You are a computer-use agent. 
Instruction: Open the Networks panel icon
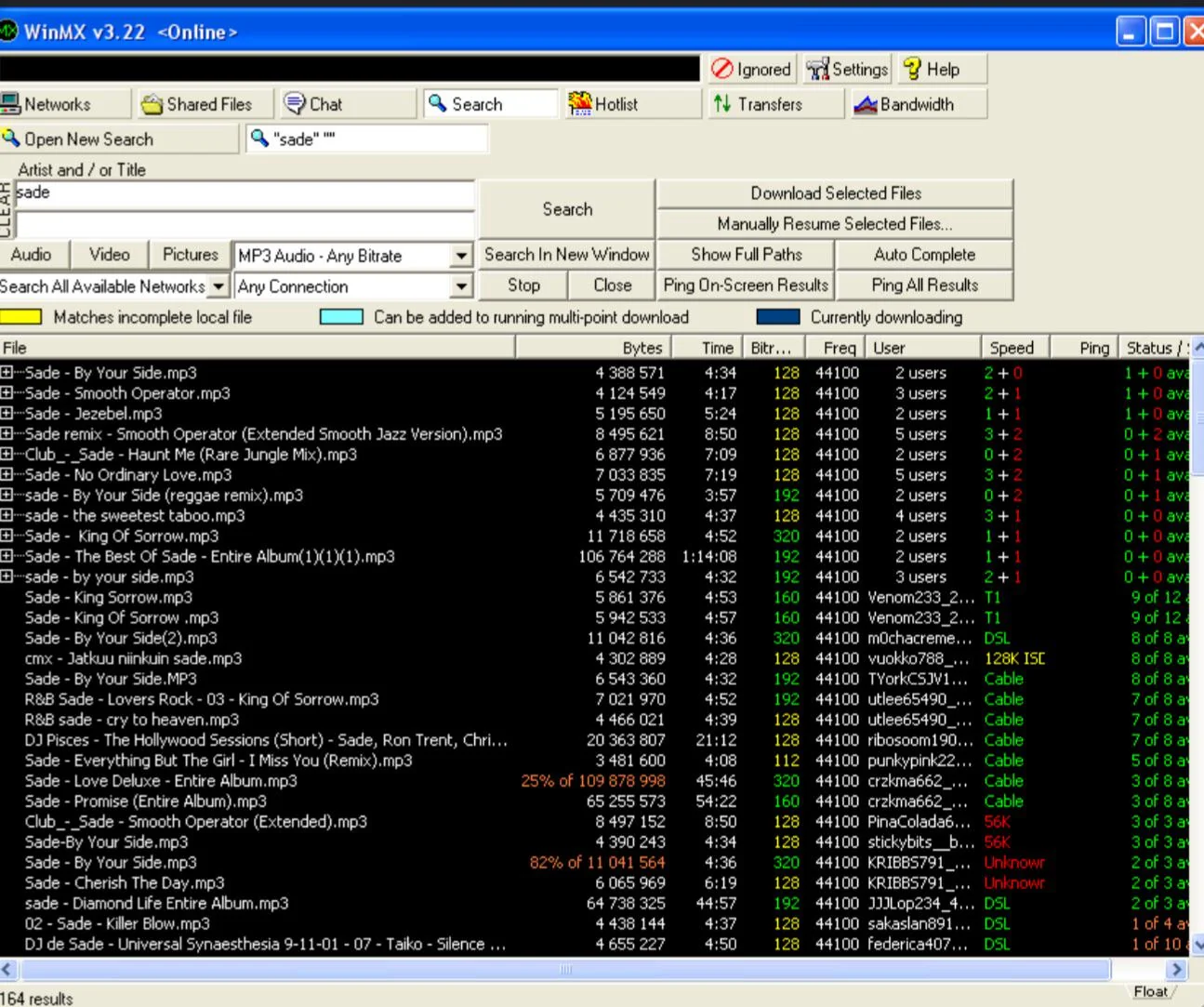coord(11,104)
